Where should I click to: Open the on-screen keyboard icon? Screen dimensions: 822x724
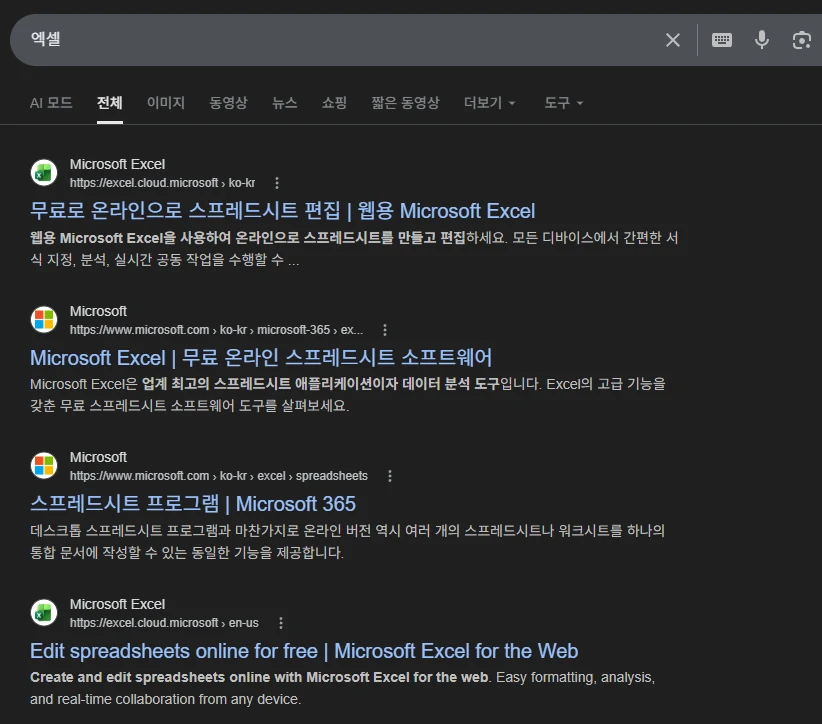click(720, 39)
